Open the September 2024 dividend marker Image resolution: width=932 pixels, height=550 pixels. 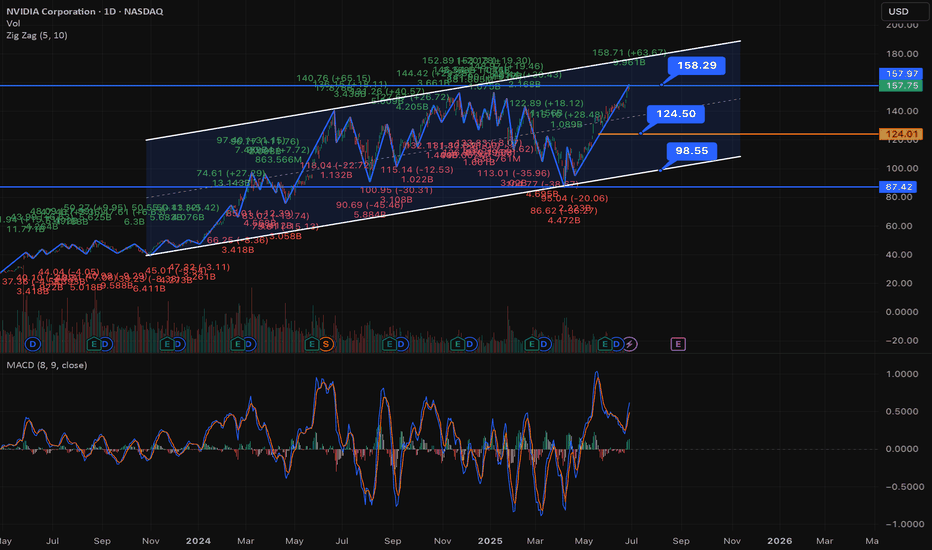click(401, 344)
